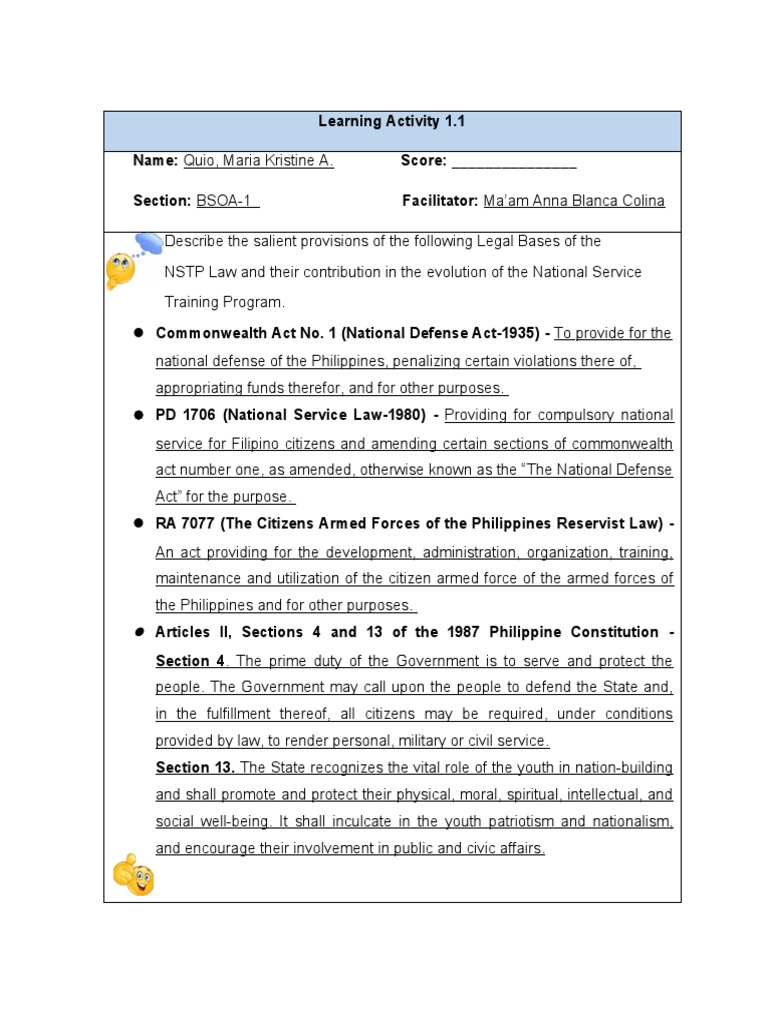Click 'social well-being. It shall inculcate' line
768x1024 pixels.
[414, 821]
